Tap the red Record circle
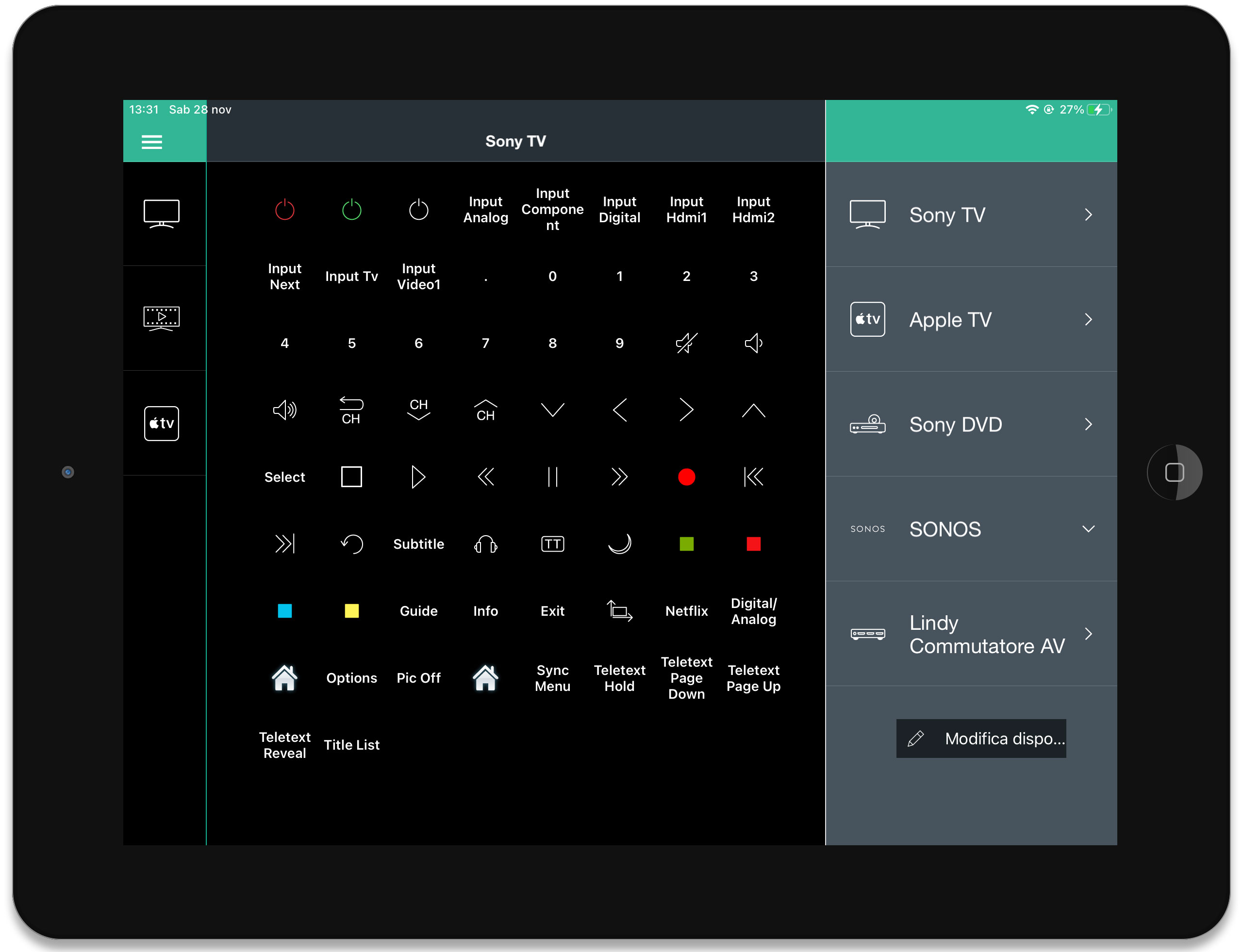The width and height of the screenshot is (1243, 952). [686, 477]
